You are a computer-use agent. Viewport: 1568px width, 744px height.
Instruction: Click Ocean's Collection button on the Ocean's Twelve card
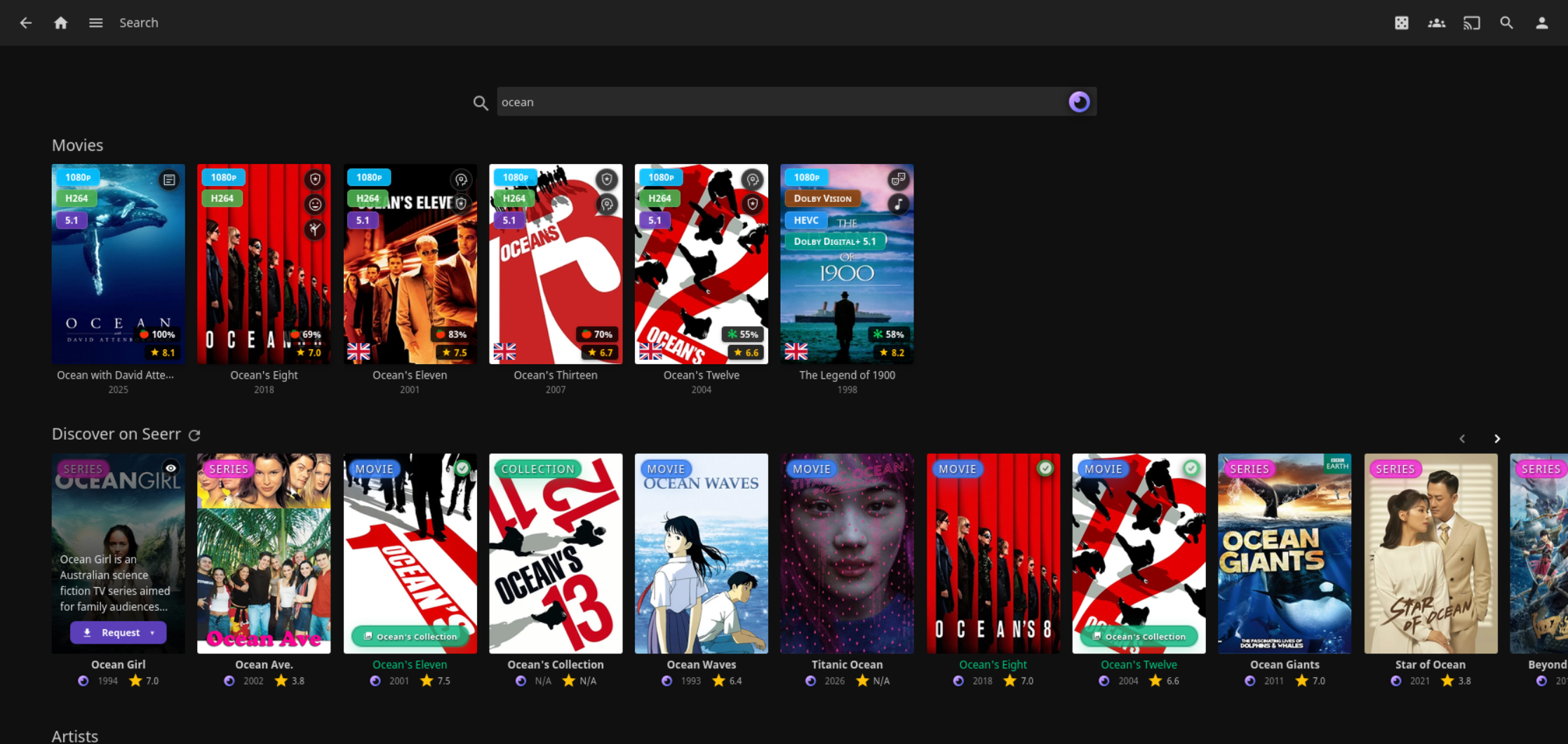(x=1139, y=636)
